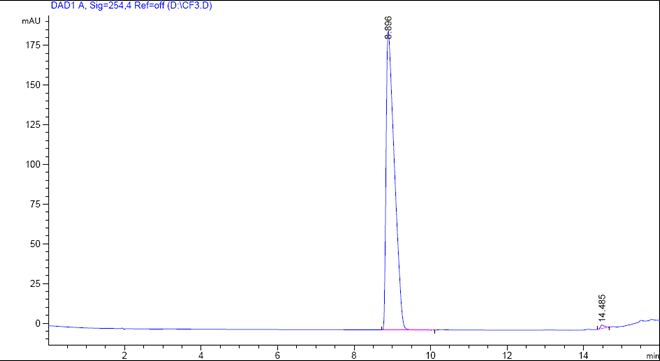
Task: Click the 100 value on the y-axis
Action: pos(35,165)
